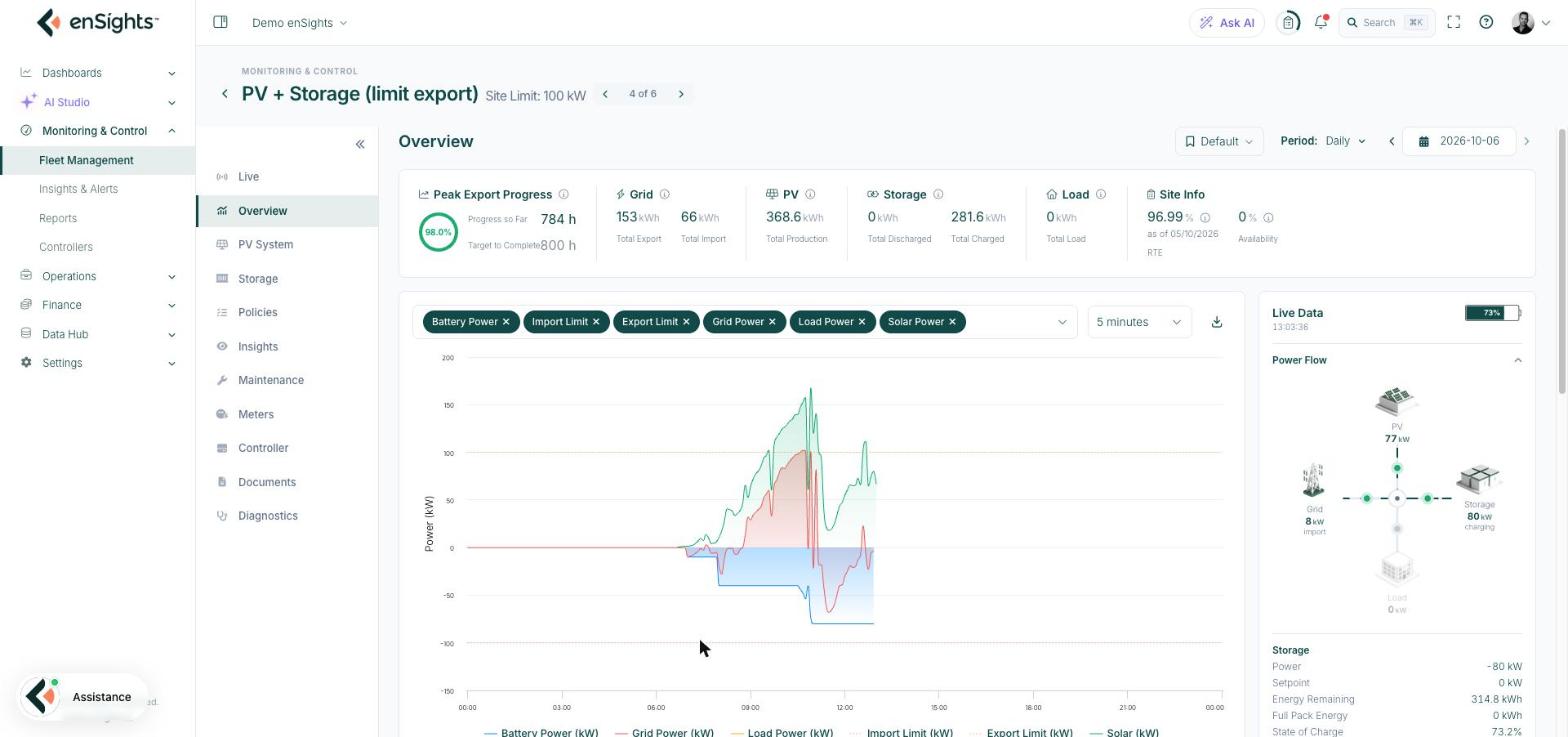Screen dimensions: 1568x737
Task: Open the notifications bell
Action: tap(1321, 22)
